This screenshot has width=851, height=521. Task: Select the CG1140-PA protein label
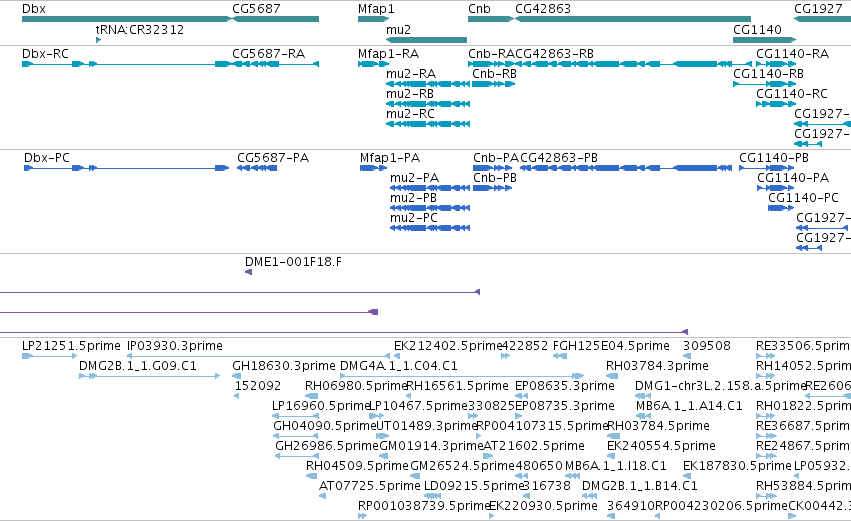pyautogui.click(x=793, y=177)
